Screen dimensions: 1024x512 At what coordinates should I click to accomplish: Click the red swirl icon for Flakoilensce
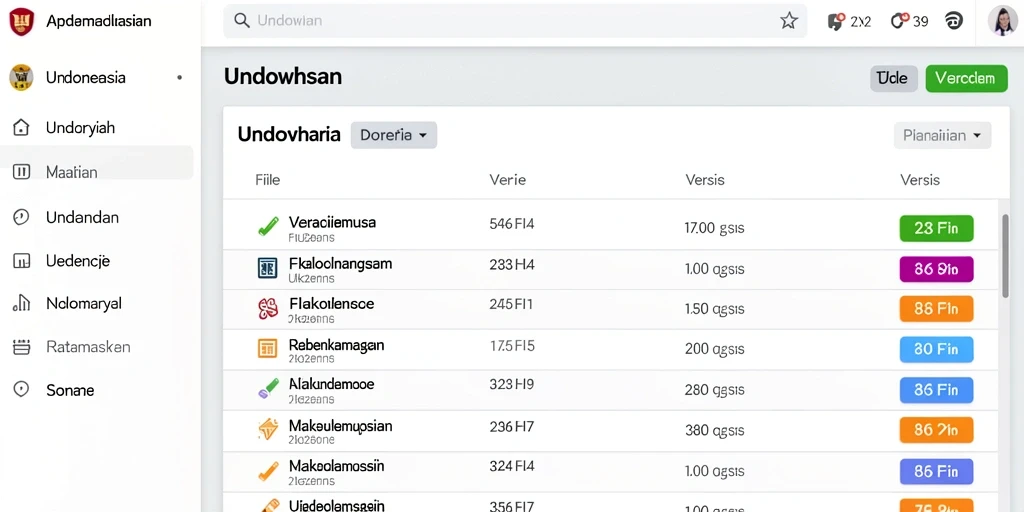[x=268, y=308]
